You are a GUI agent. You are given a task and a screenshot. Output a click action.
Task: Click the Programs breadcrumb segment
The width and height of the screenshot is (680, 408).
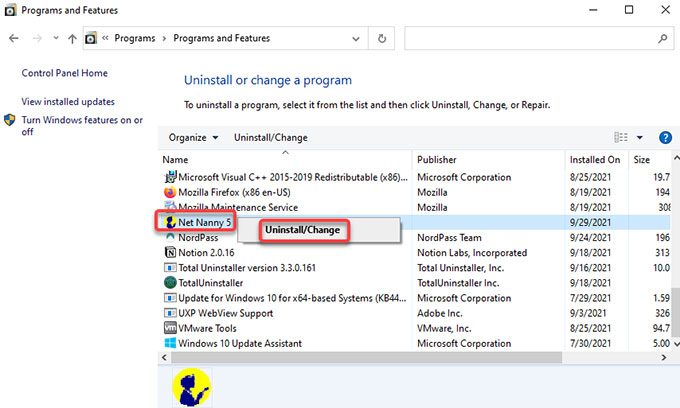click(x=134, y=38)
